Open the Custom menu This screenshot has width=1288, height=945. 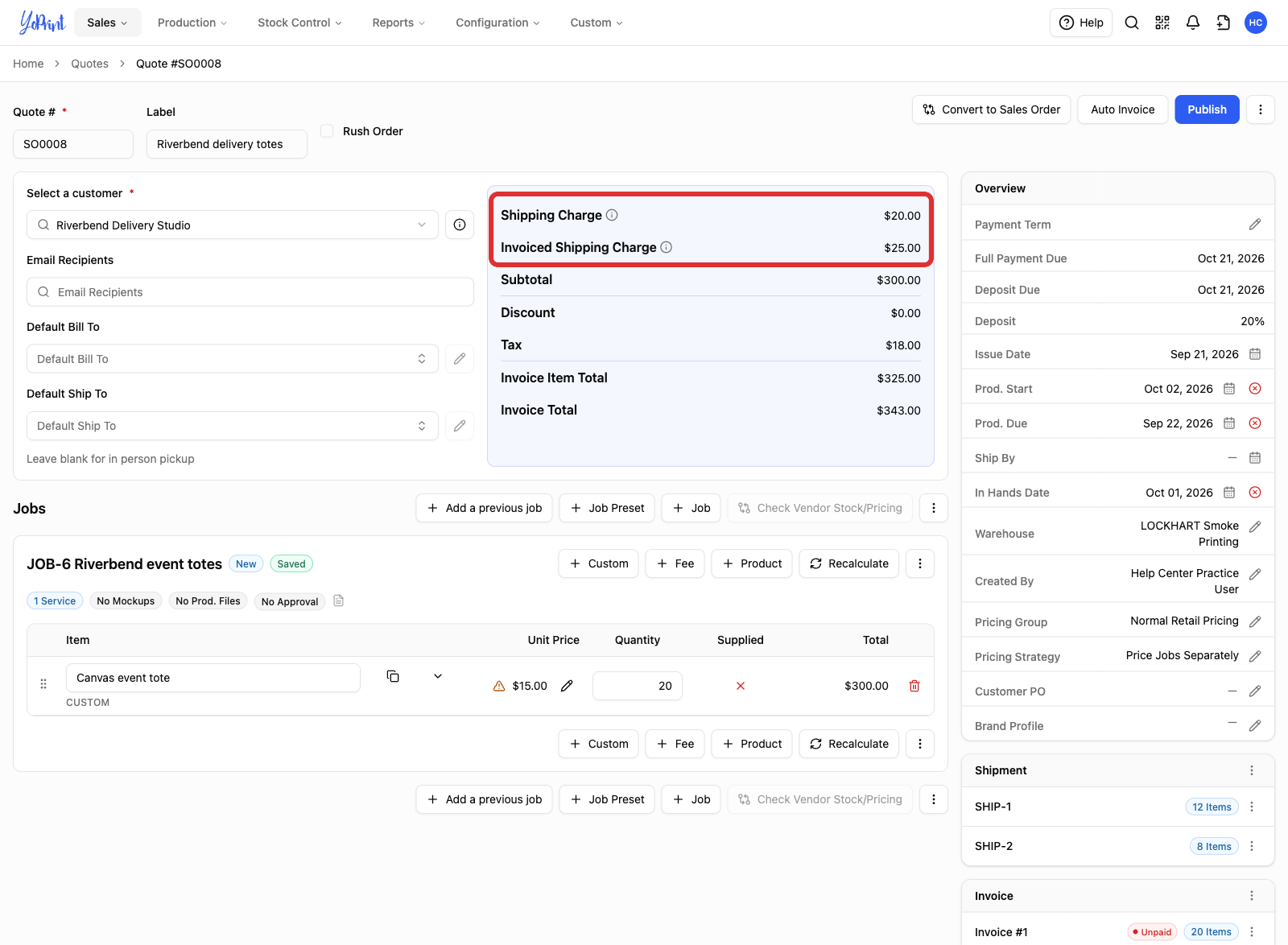(597, 23)
